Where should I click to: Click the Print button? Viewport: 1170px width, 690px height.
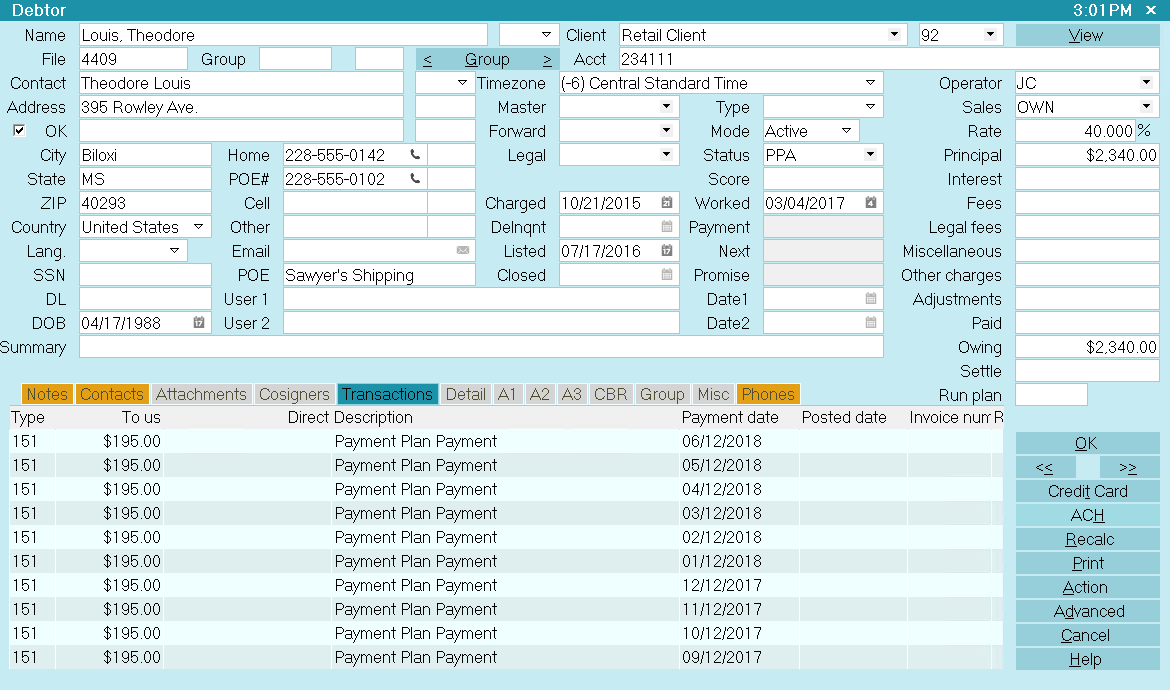(x=1087, y=563)
